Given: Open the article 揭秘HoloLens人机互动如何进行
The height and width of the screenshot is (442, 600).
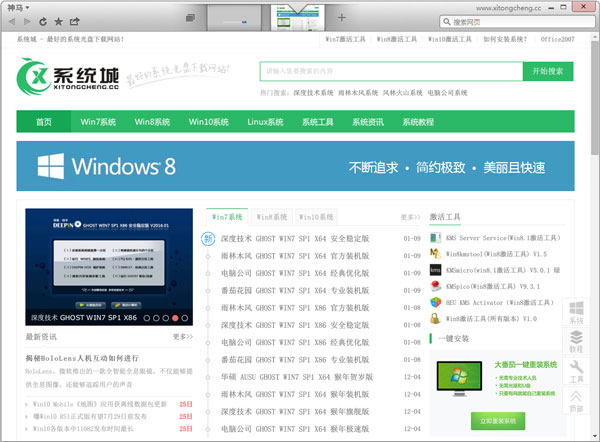Looking at the screenshot, I should pos(82,358).
